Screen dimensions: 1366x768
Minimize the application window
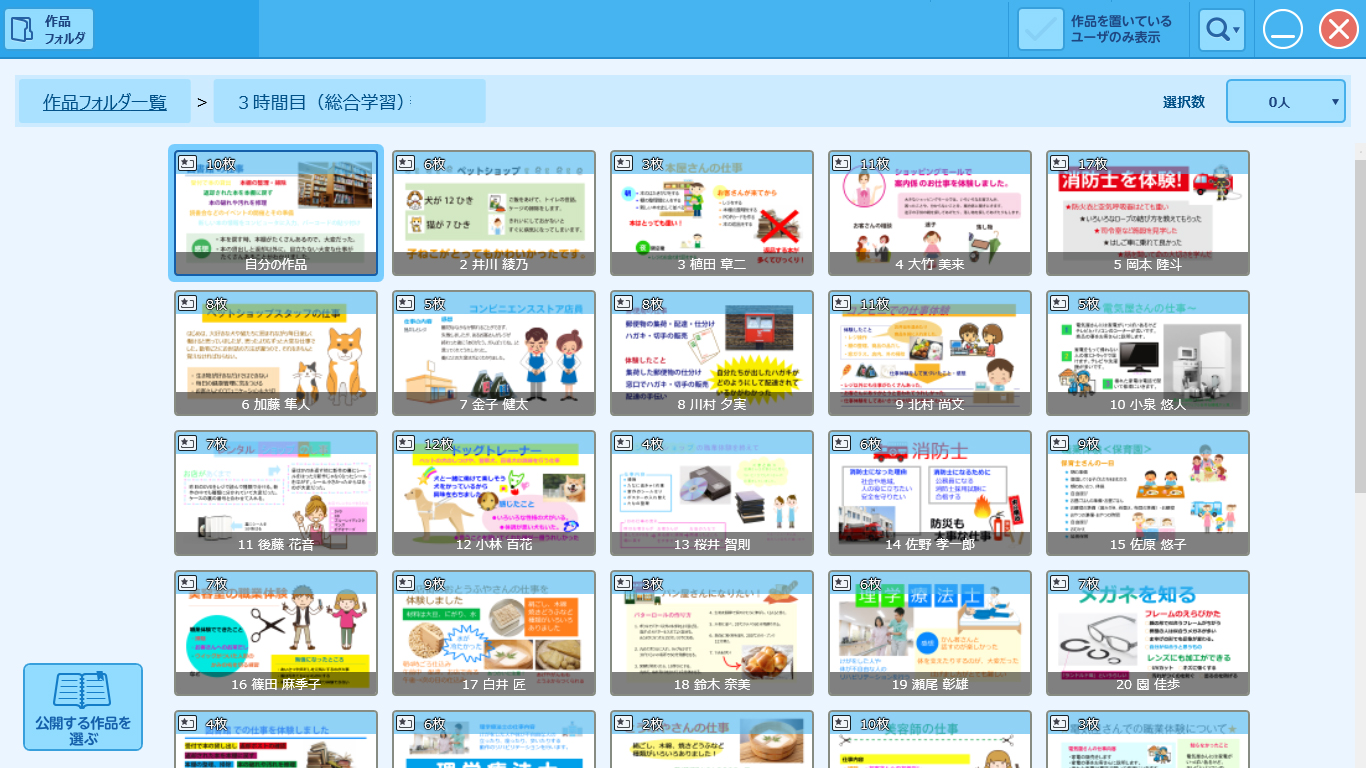(x=1283, y=29)
